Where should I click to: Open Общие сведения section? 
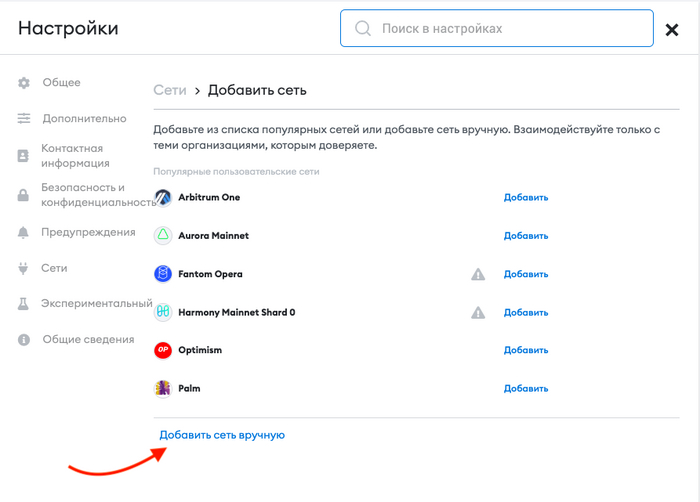88,339
